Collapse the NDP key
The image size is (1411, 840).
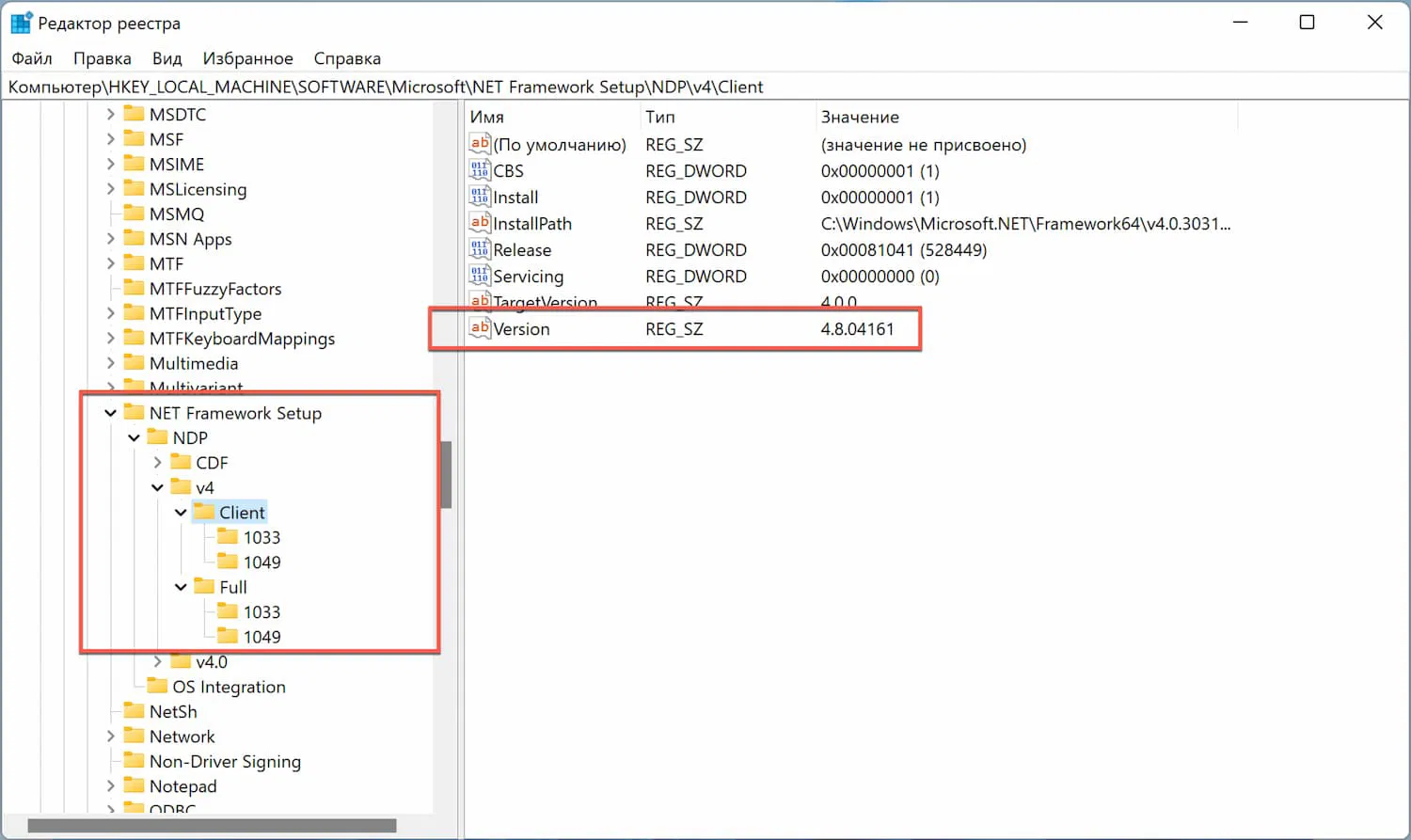click(135, 437)
